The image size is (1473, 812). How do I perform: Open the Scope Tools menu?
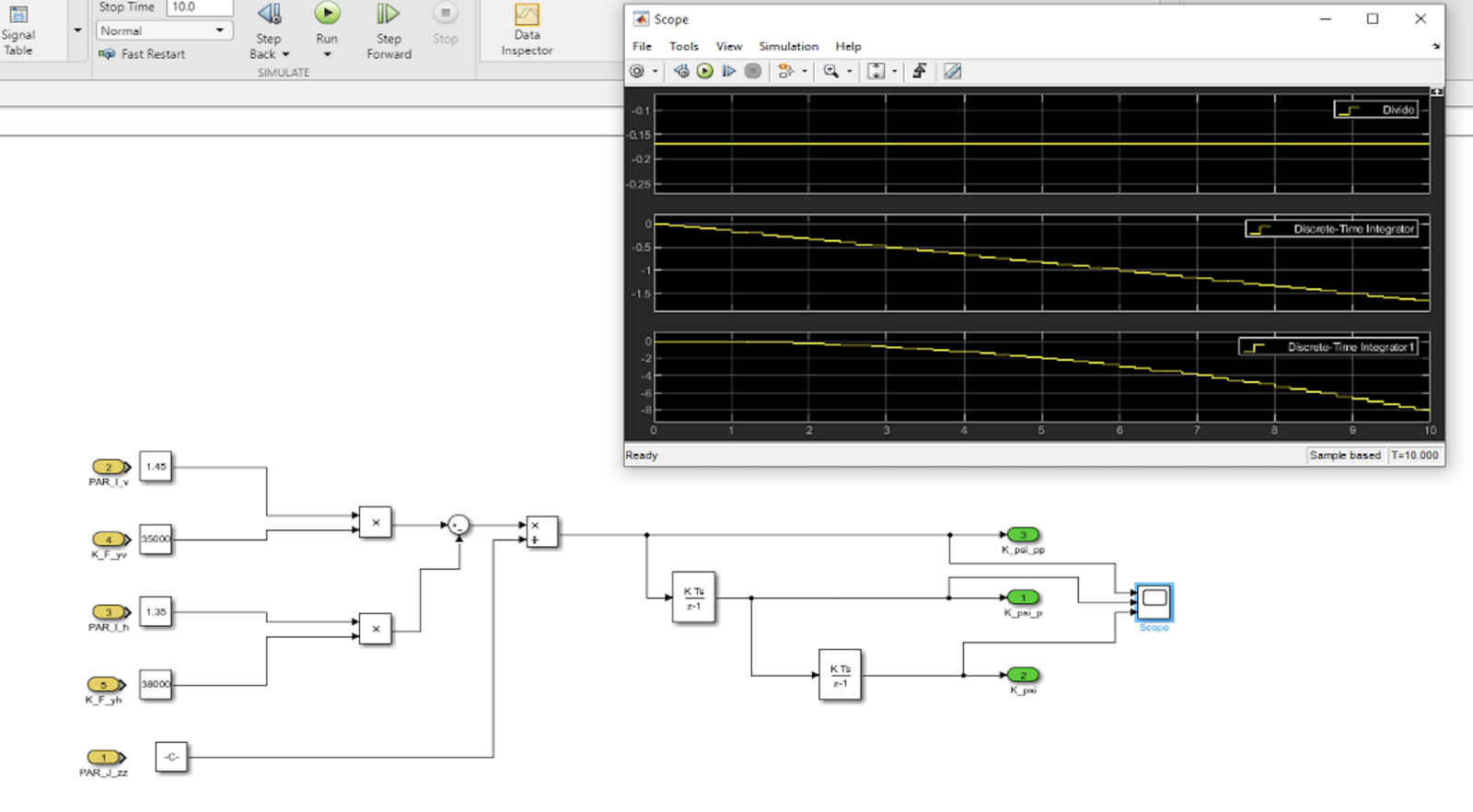(x=683, y=46)
